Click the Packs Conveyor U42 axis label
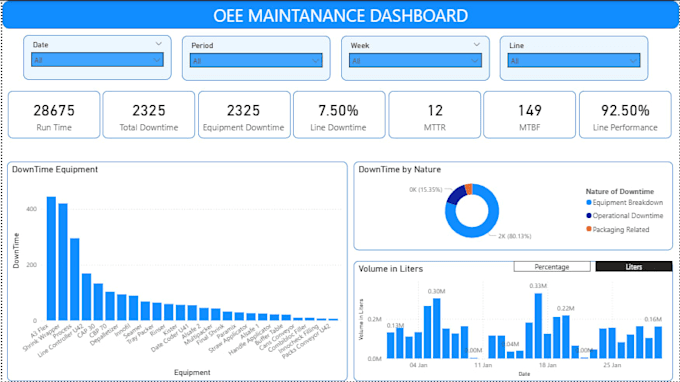680x382 pixels. pos(306,341)
